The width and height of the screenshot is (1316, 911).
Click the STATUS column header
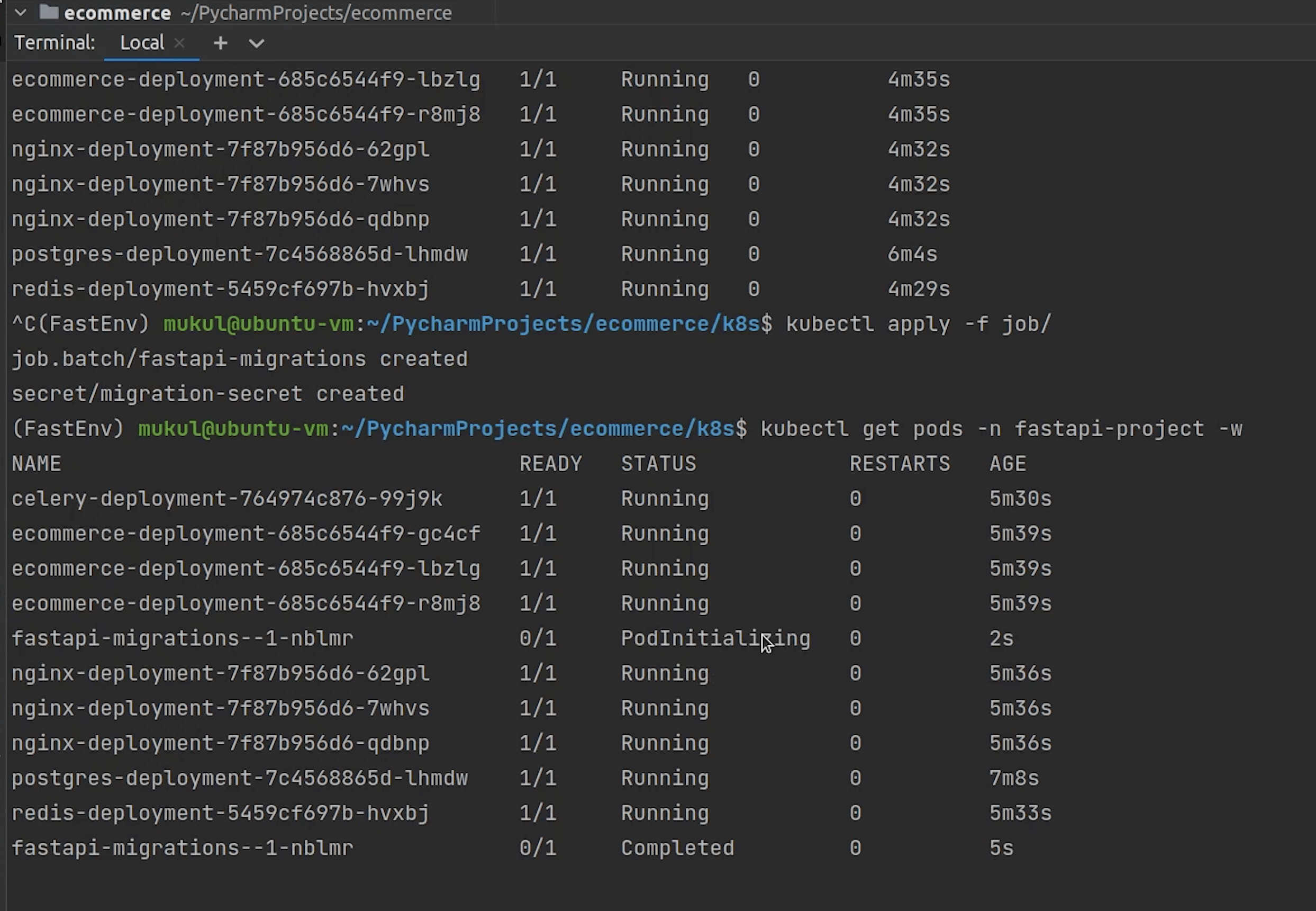tap(658, 464)
